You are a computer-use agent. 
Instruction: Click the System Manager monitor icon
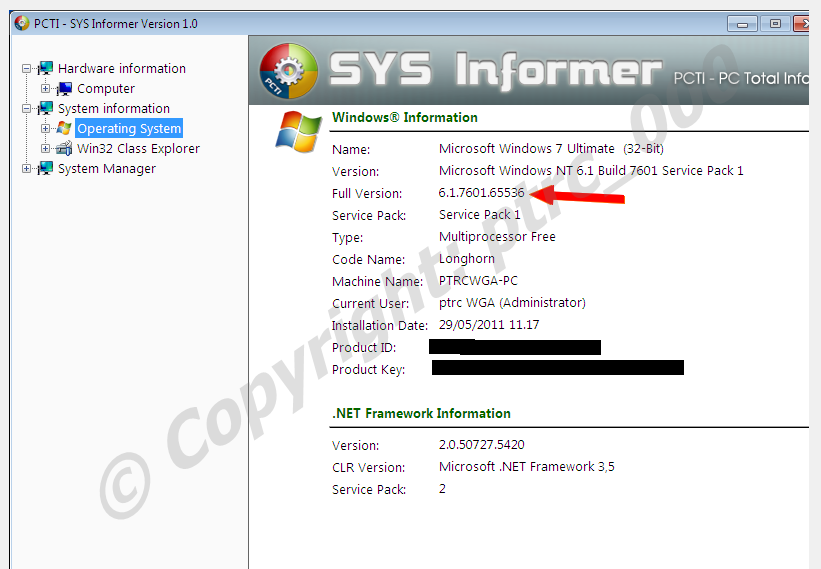pyautogui.click(x=46, y=169)
